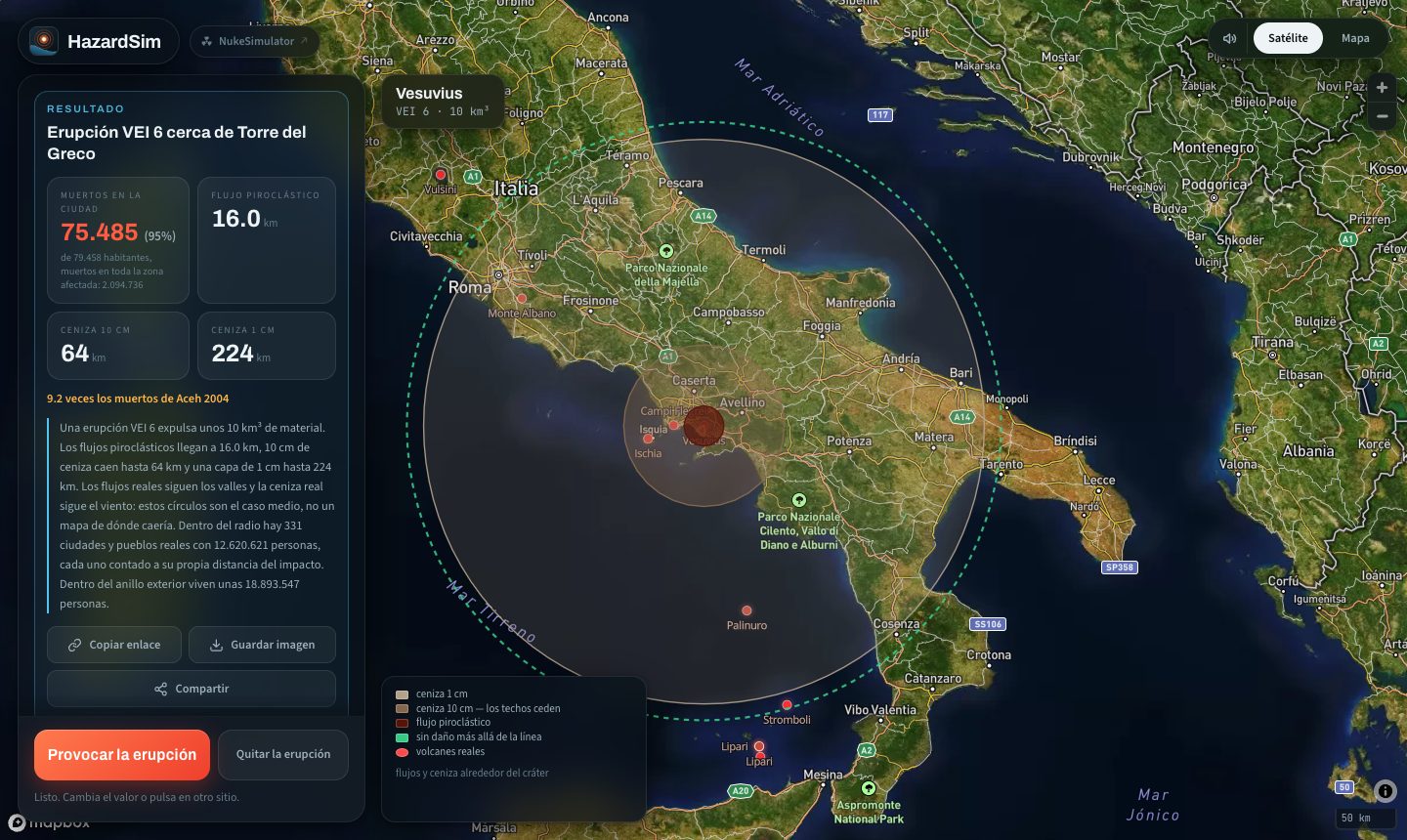Viewport: 1407px width, 840px height.
Task: Click the Monte Albano volcano marker
Action: [x=522, y=299]
